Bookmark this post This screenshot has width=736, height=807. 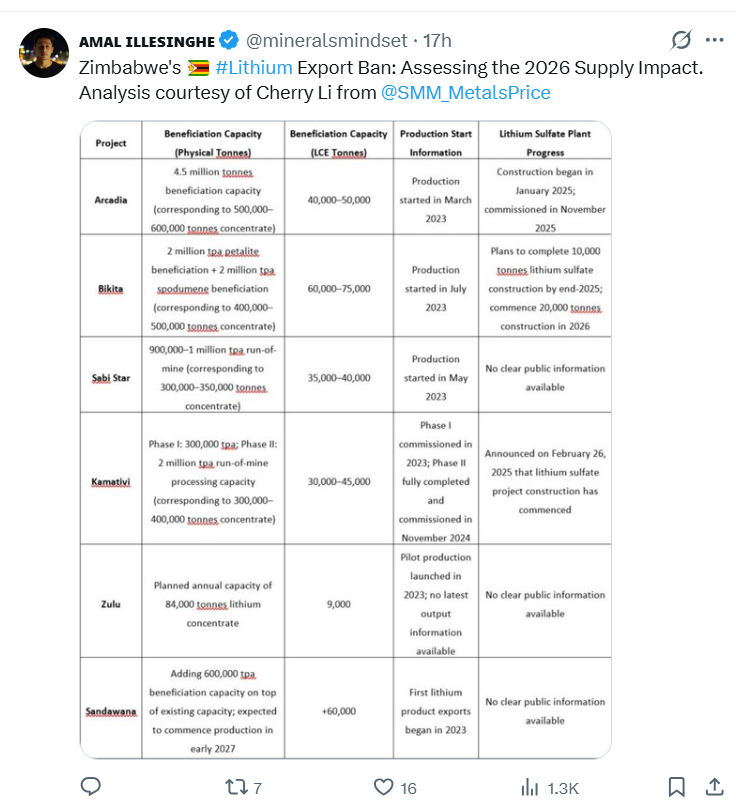coord(676,787)
